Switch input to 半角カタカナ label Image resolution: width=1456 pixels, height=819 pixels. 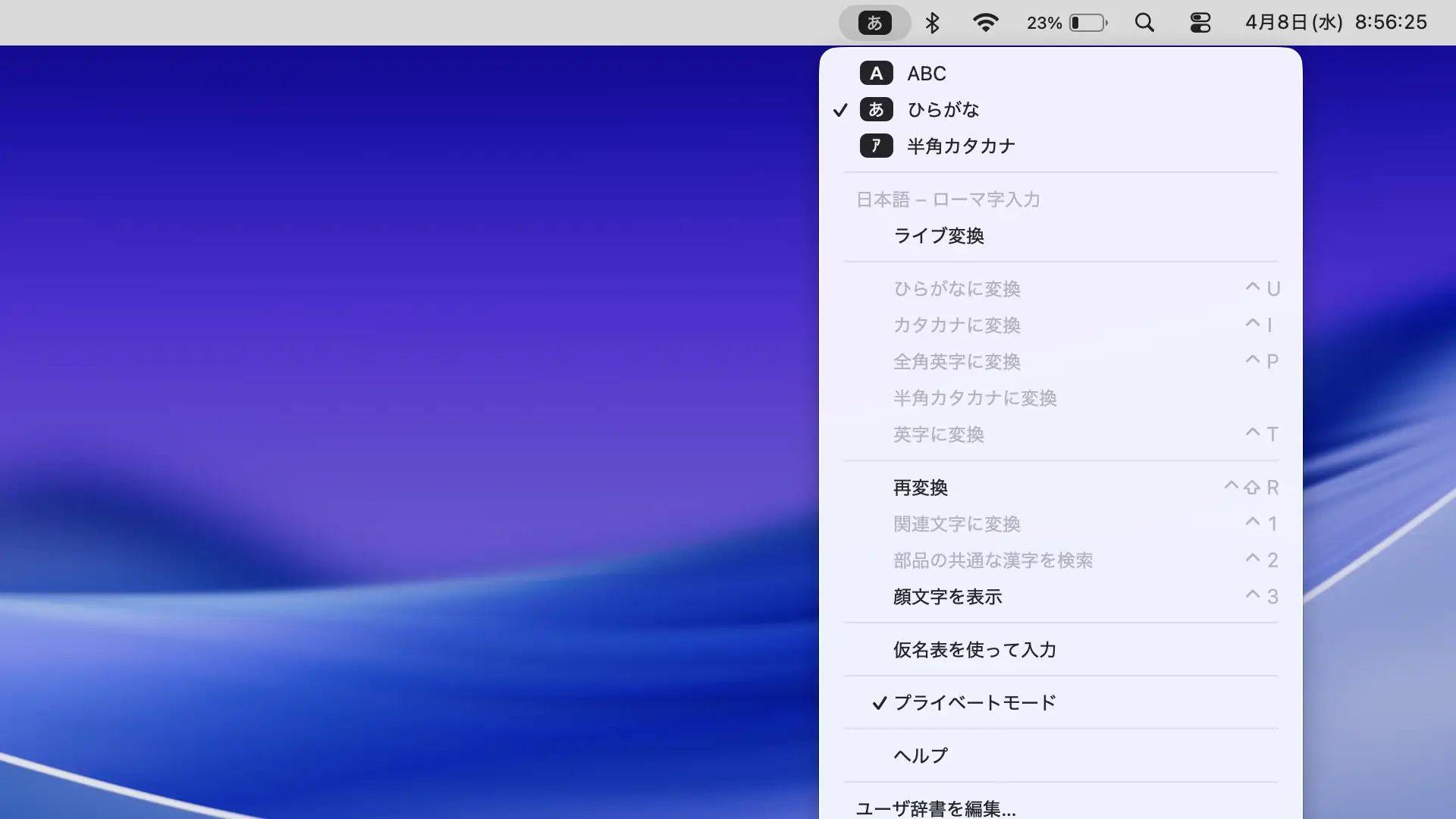[x=961, y=146]
